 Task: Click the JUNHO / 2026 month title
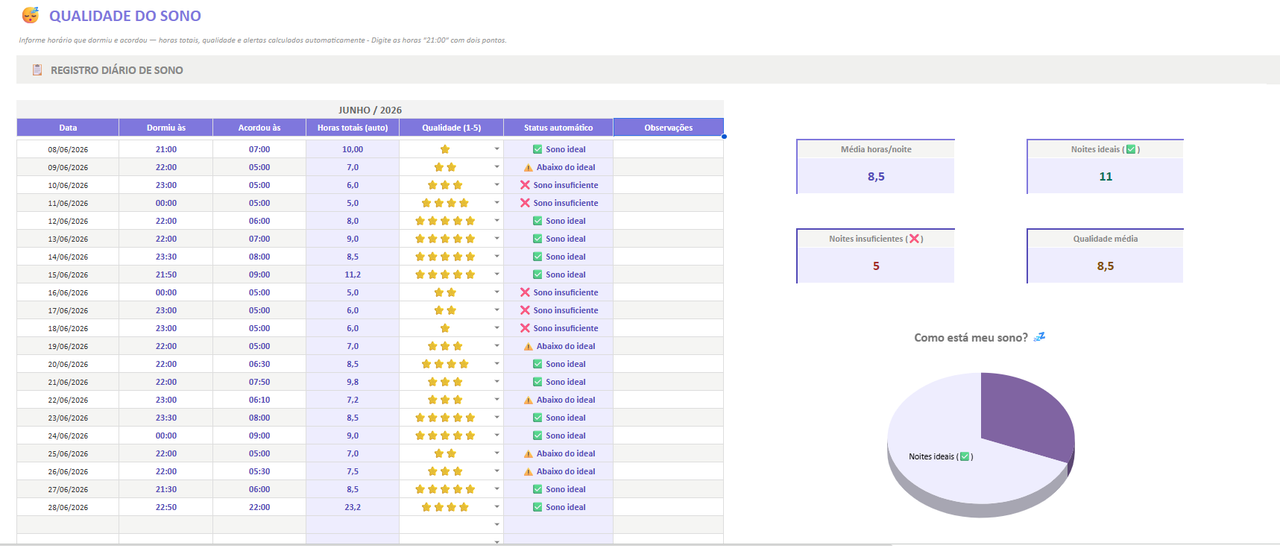tap(370, 110)
